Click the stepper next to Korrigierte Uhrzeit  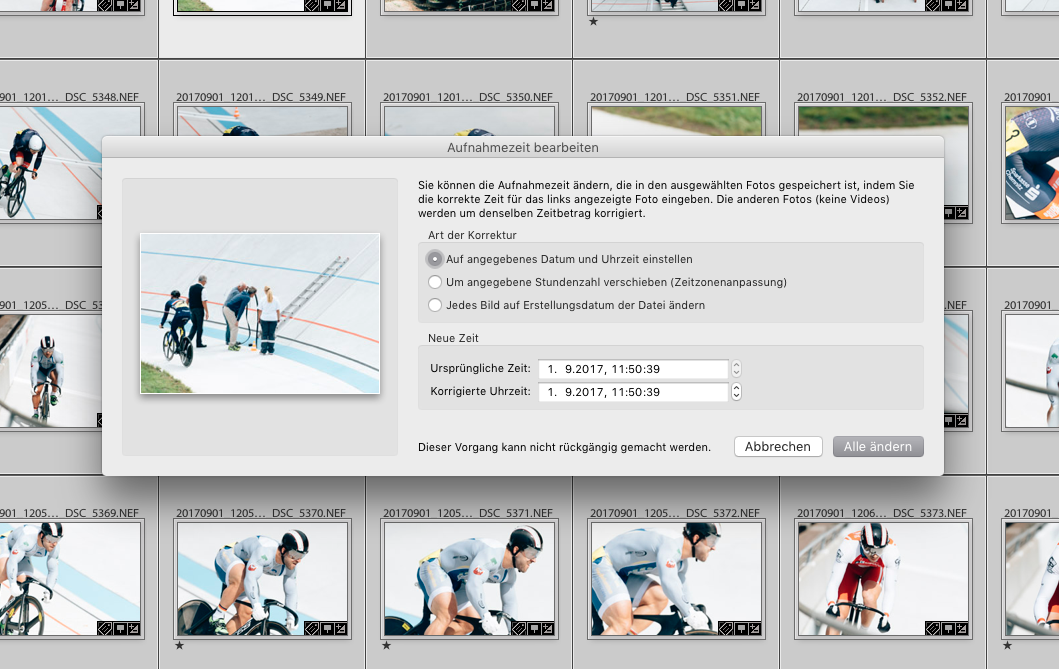[737, 392]
